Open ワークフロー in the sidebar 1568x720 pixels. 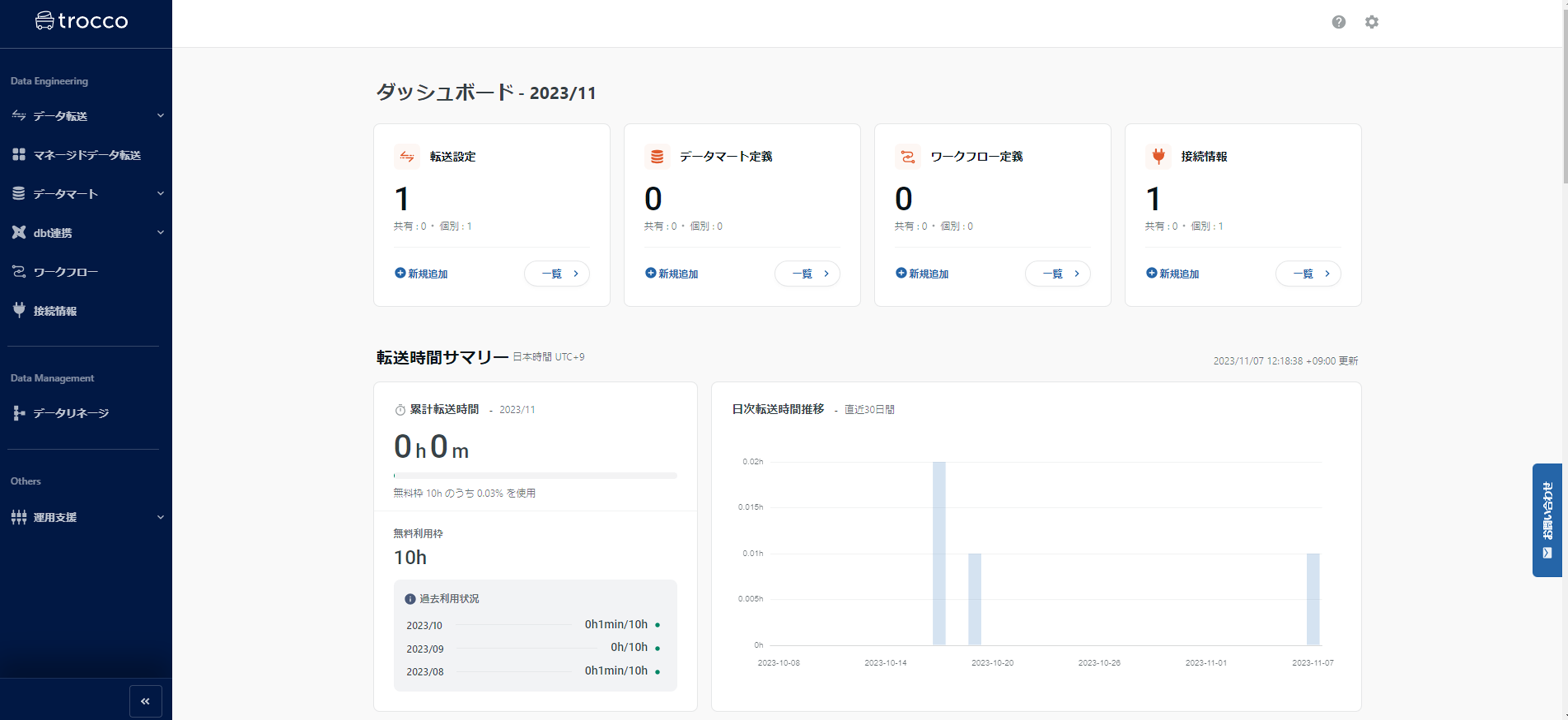(x=65, y=272)
